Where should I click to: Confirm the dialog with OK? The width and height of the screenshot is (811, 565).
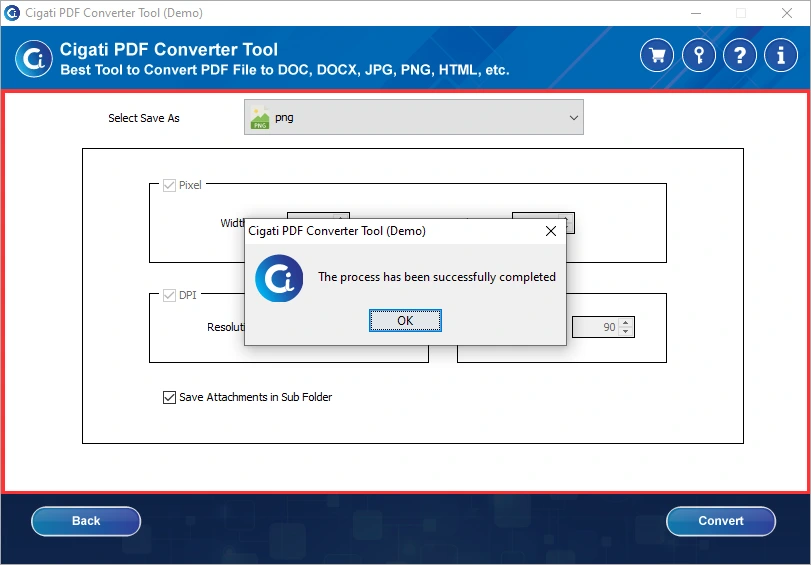405,321
